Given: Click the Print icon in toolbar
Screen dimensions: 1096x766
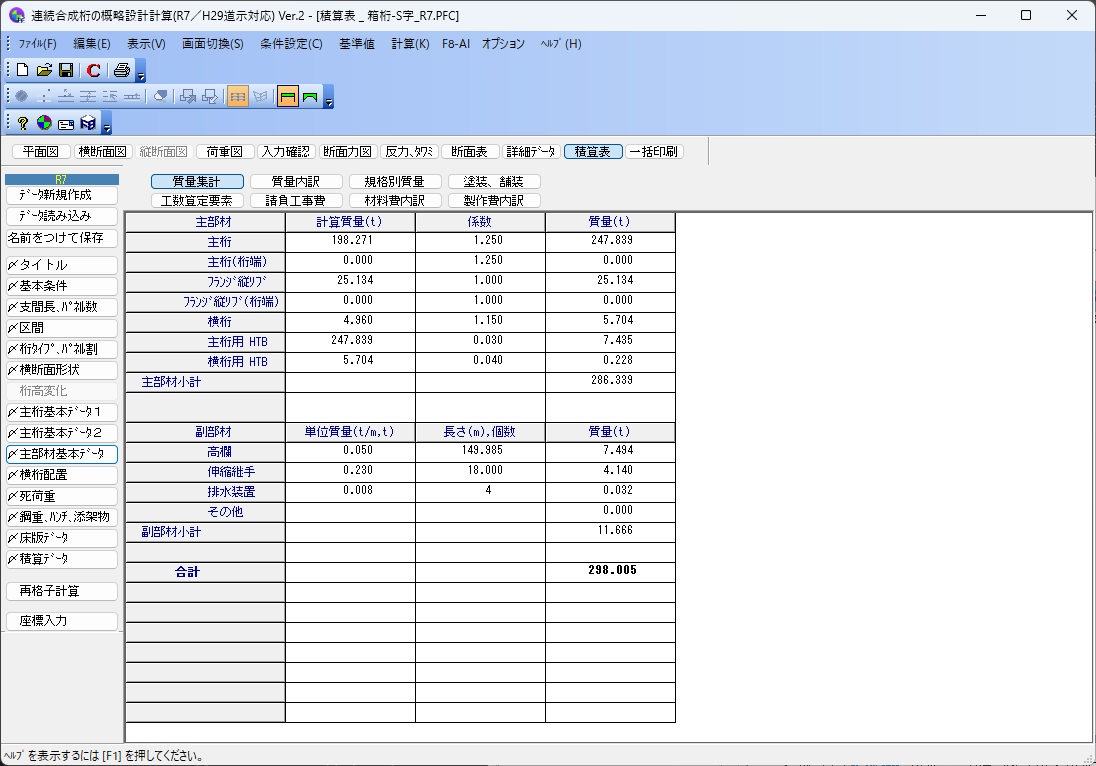Looking at the screenshot, I should click(x=122, y=70).
